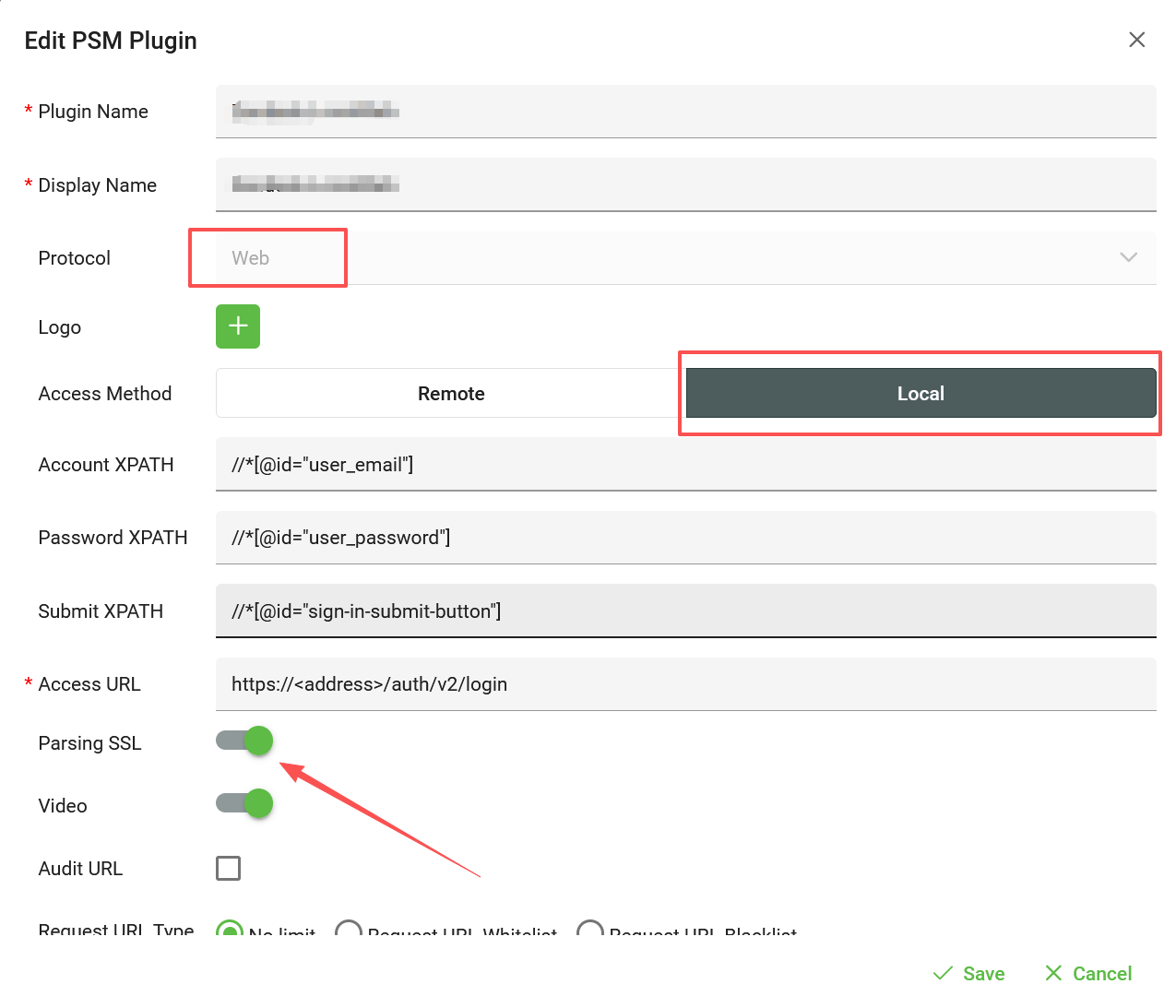Click the Video label text
This screenshot has width=1176, height=1008.
point(63,806)
